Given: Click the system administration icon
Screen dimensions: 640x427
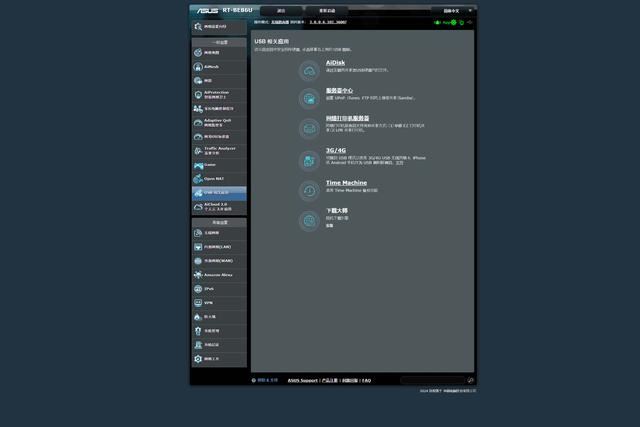Looking at the screenshot, I should click(x=198, y=331).
